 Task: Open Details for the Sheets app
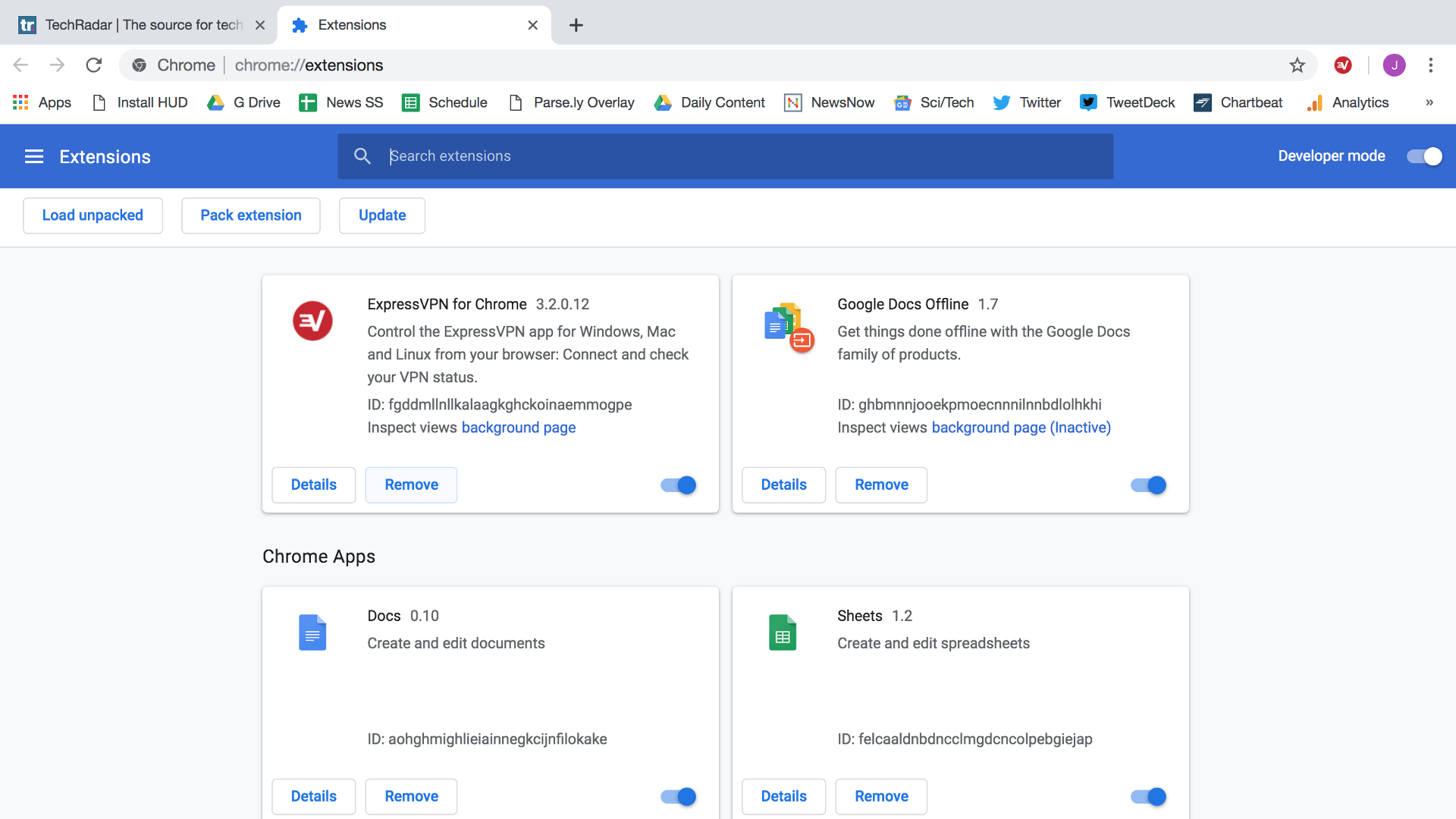point(784,797)
